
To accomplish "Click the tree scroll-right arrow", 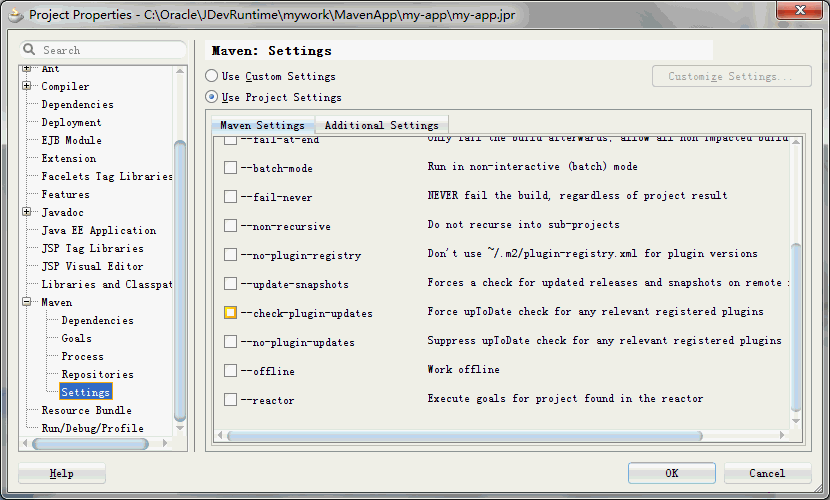I will [165, 443].
